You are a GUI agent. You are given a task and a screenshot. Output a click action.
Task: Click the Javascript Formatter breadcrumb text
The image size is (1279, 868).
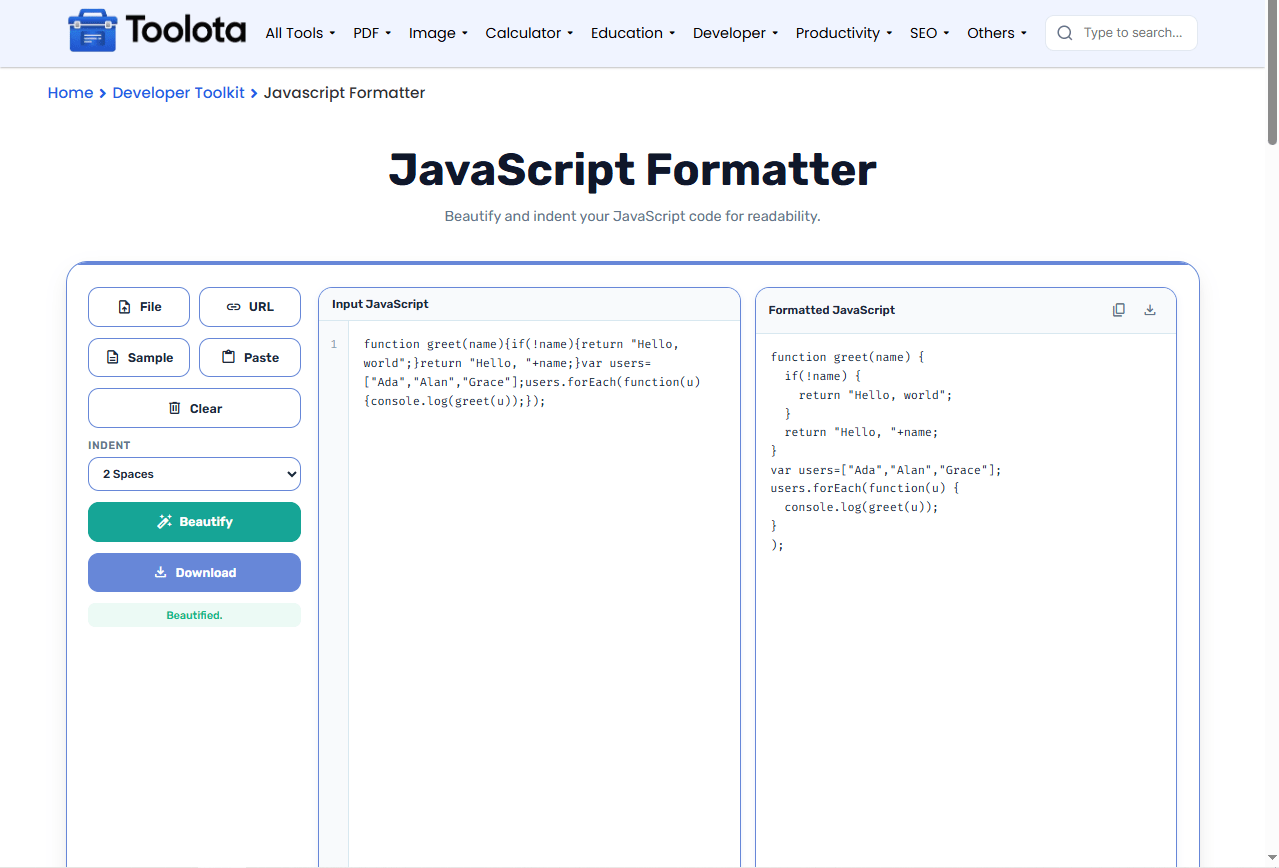(344, 93)
